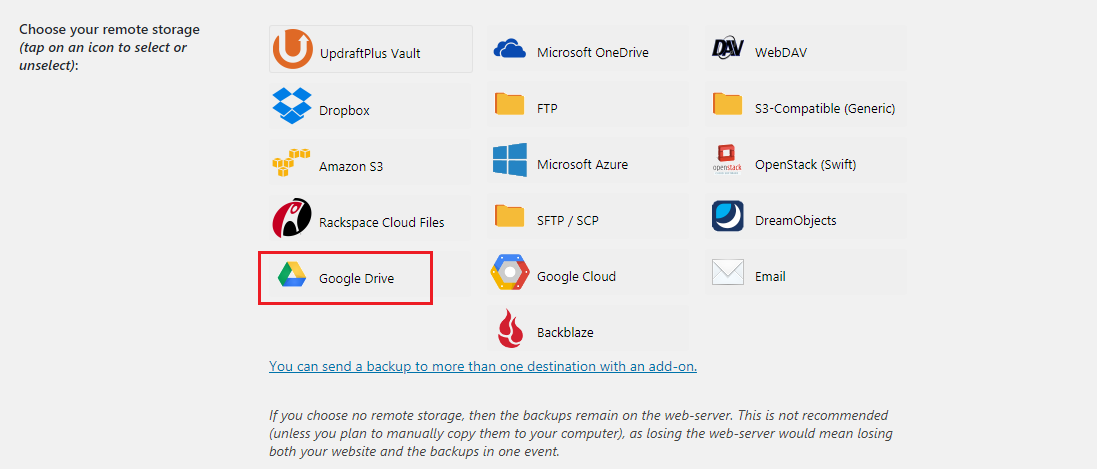Click the "Email" label text

(x=770, y=276)
